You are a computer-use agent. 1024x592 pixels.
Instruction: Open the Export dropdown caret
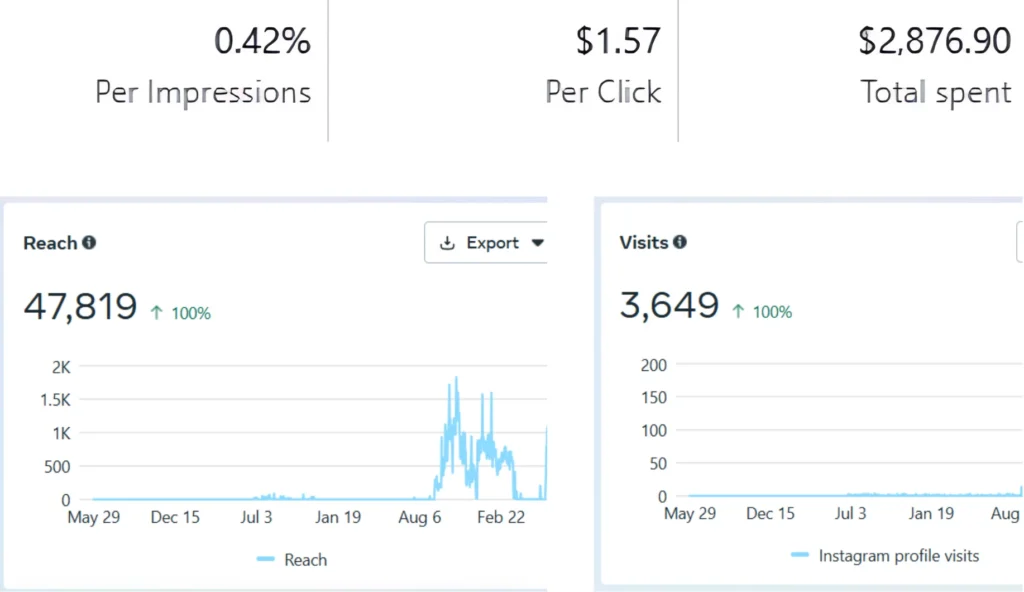click(537, 243)
